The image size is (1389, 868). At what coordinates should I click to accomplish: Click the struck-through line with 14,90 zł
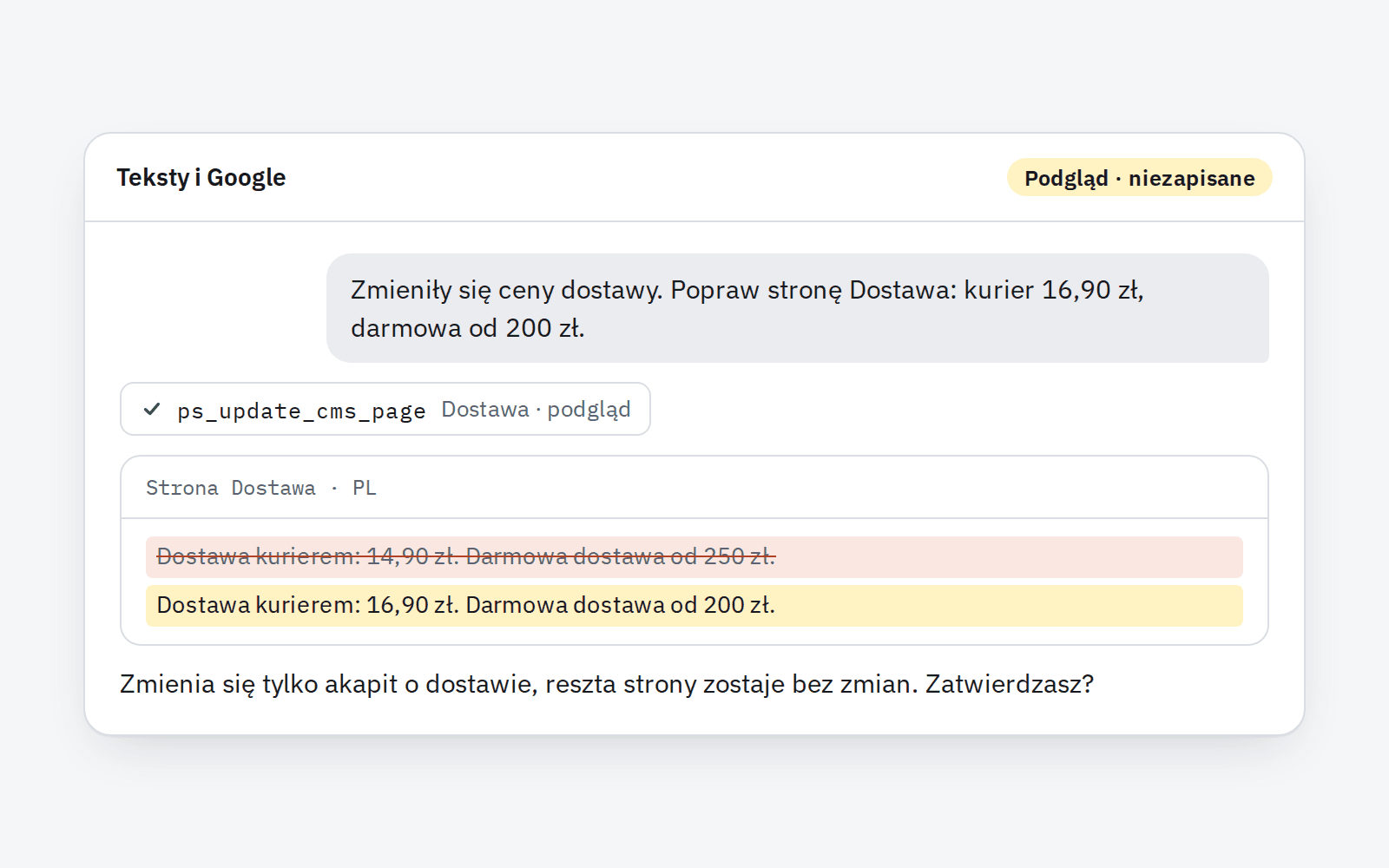coord(694,557)
